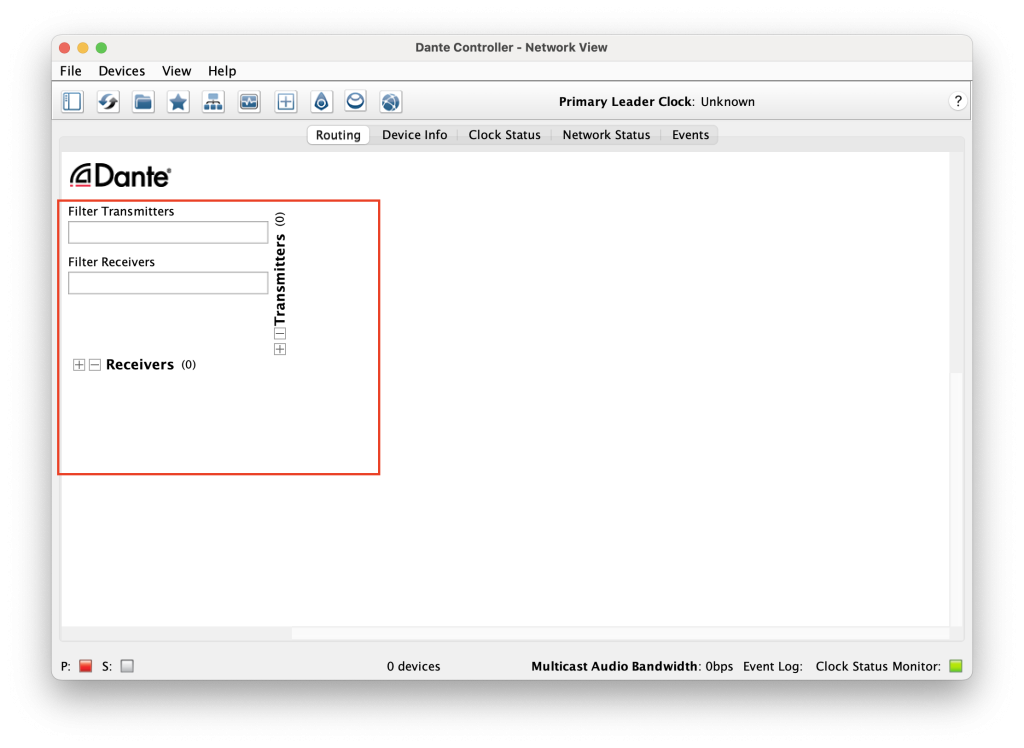
Task: Click the Dante logo
Action: (x=121, y=175)
